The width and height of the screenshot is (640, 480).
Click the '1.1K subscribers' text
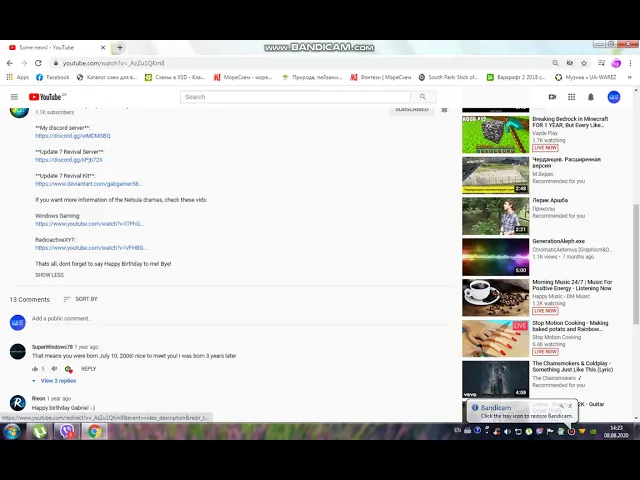coord(54,112)
